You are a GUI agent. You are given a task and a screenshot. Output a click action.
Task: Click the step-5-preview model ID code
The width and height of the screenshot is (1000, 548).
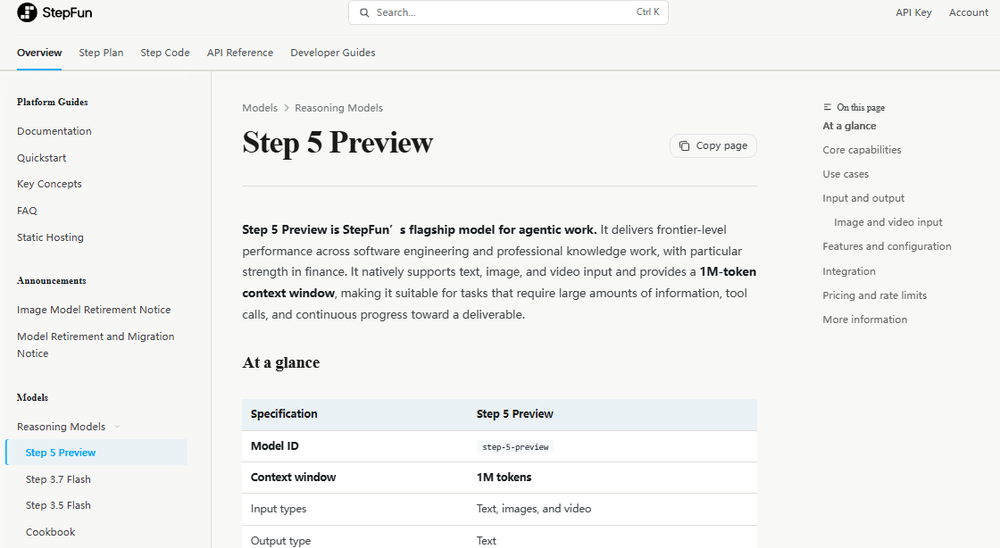[x=515, y=447]
